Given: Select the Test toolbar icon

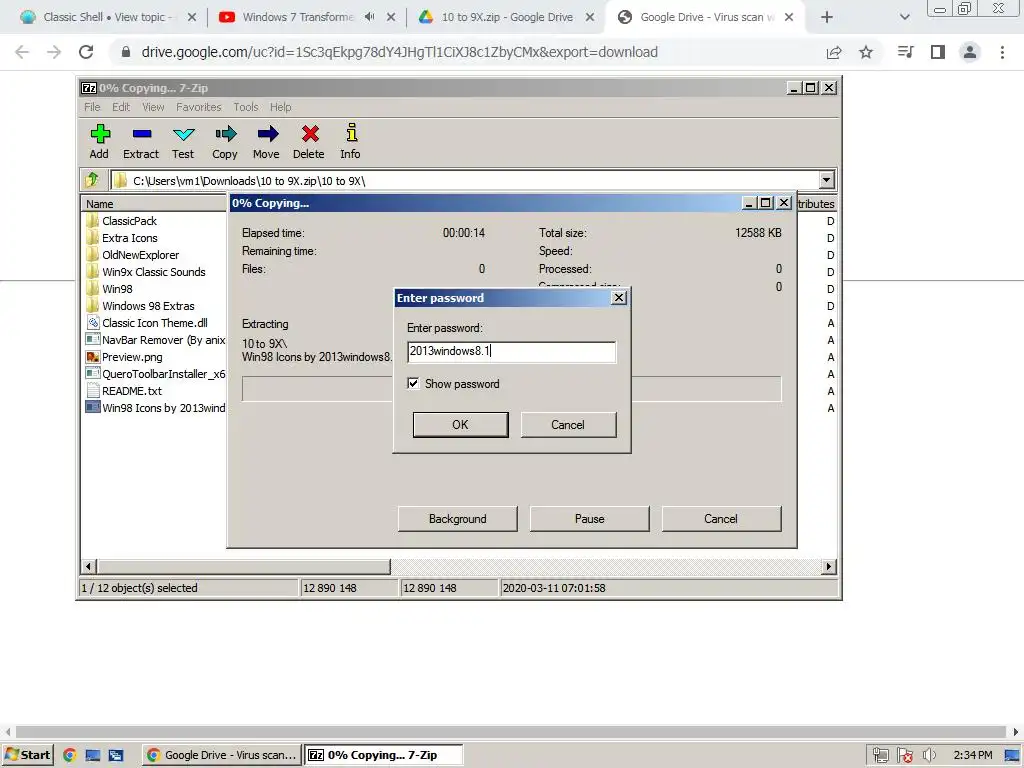Looking at the screenshot, I should pos(184,141).
